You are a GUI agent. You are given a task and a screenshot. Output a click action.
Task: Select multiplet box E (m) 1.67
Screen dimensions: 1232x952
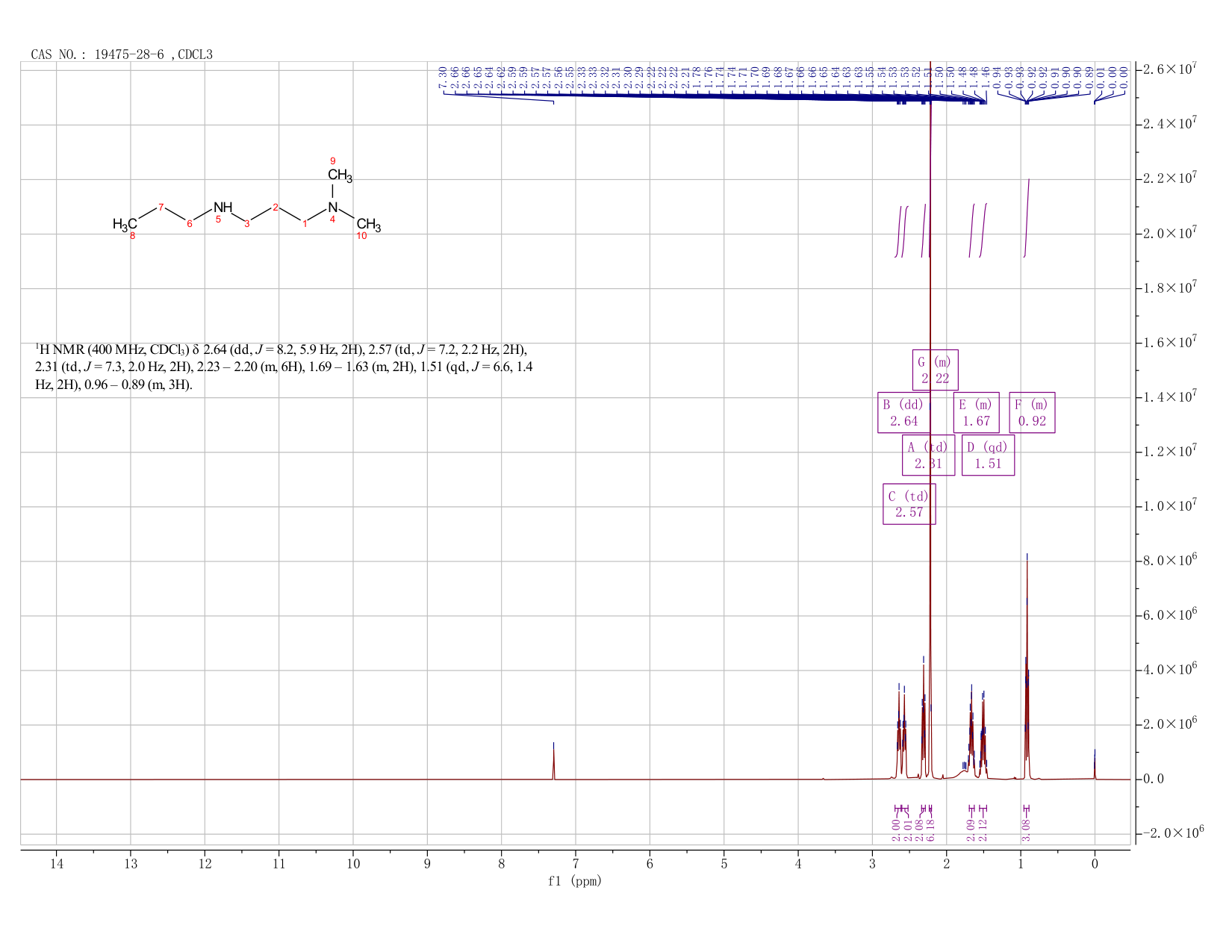coord(976,413)
